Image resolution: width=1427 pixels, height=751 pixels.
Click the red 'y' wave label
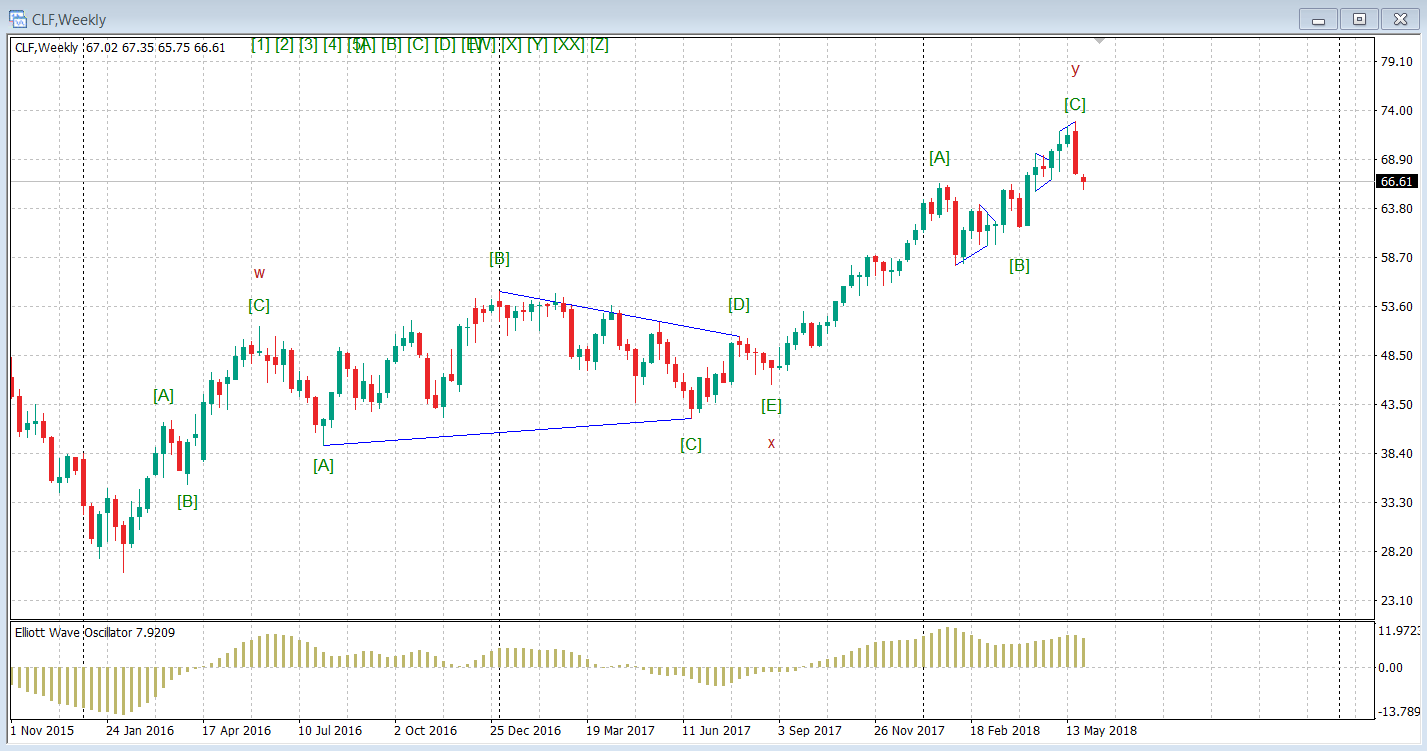[1075, 70]
